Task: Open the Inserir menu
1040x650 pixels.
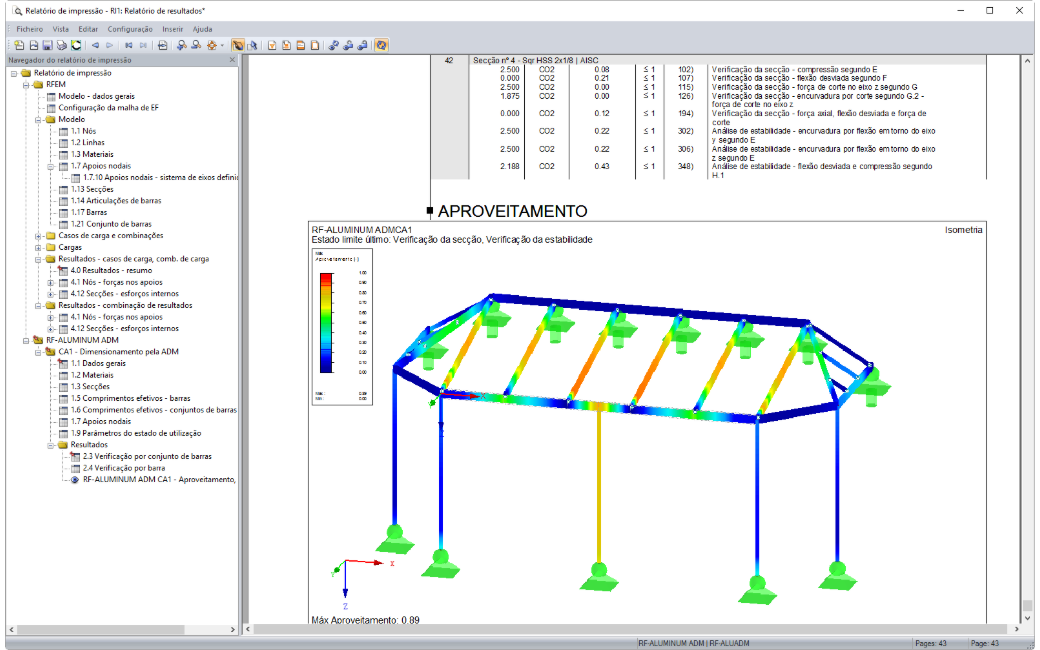Action: click(172, 29)
